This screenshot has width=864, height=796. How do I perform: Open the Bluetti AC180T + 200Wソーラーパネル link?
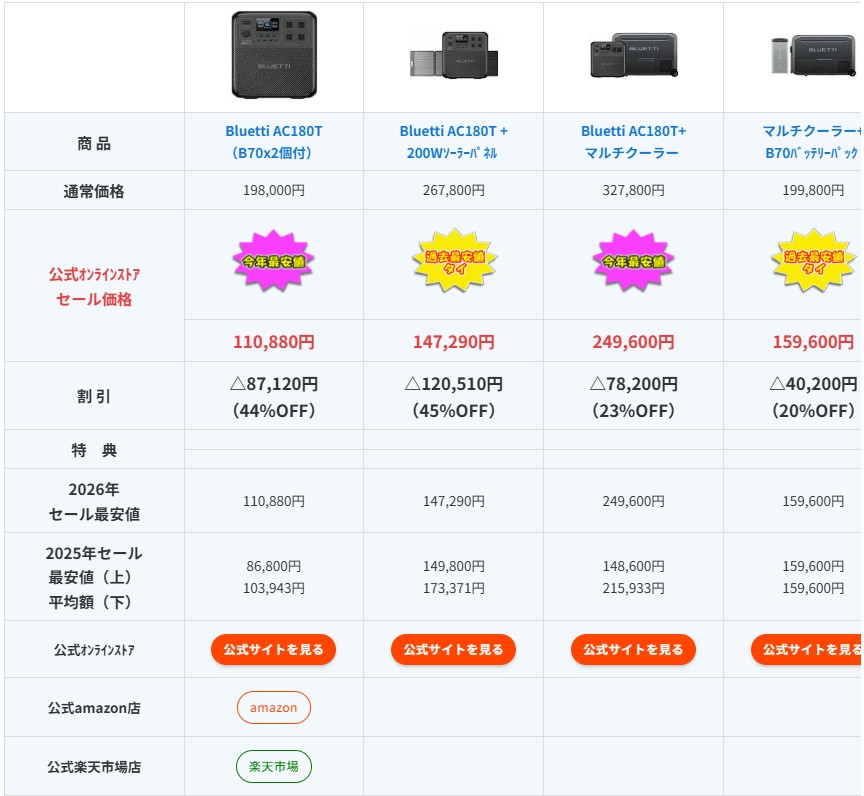tap(453, 142)
